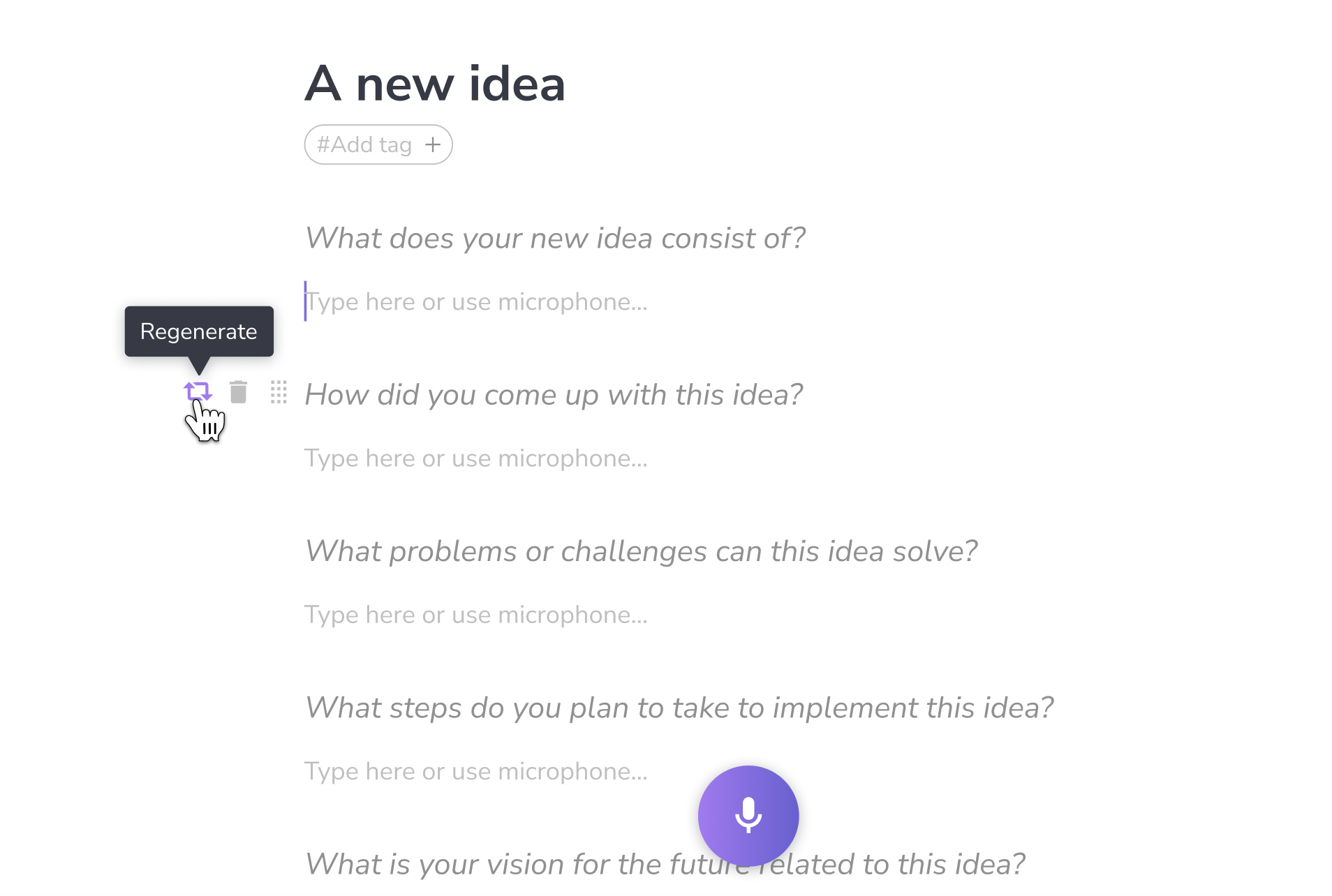Open the #Add tag control

pyautogui.click(x=378, y=144)
